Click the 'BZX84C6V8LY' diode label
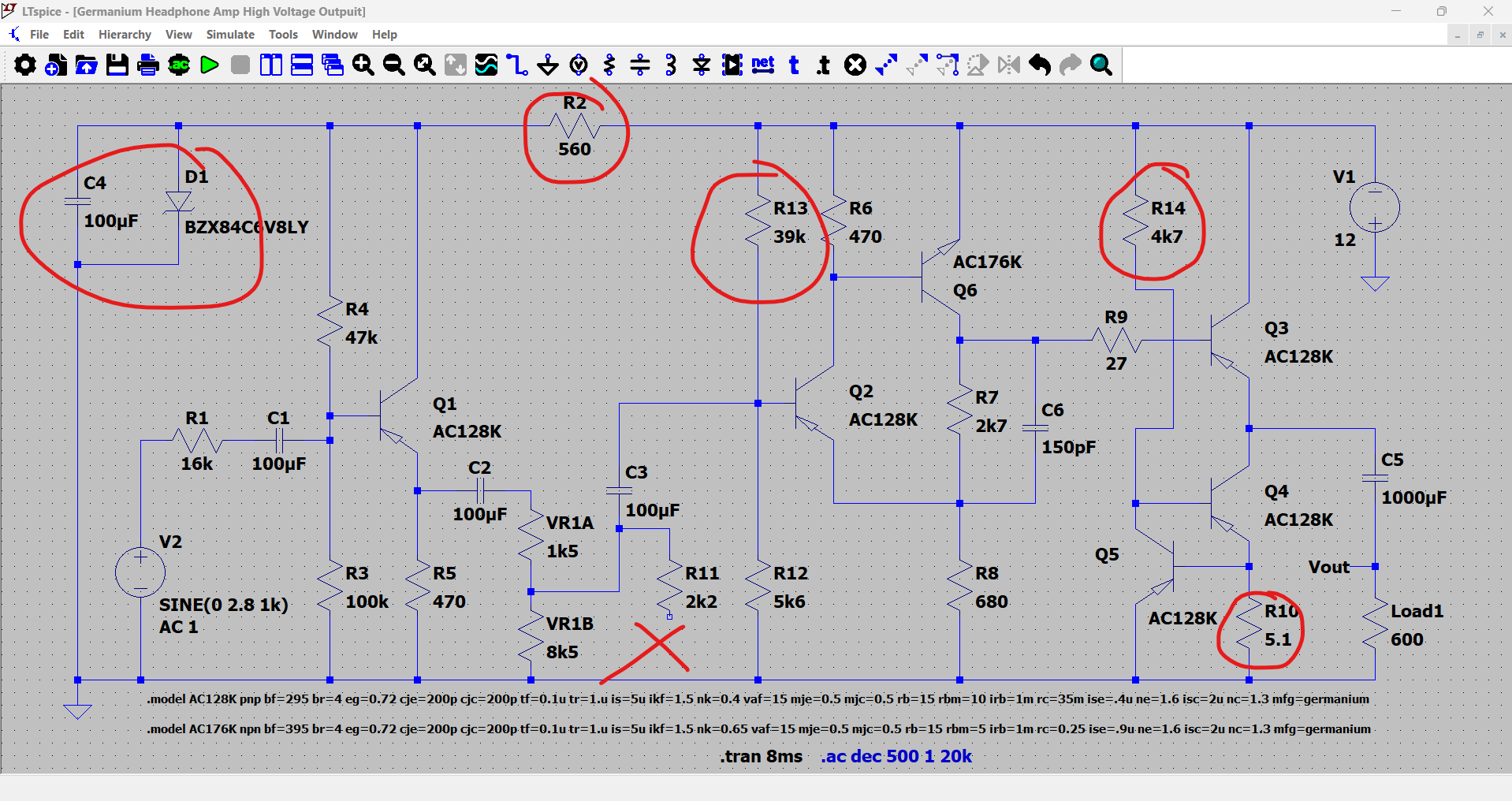 point(247,227)
